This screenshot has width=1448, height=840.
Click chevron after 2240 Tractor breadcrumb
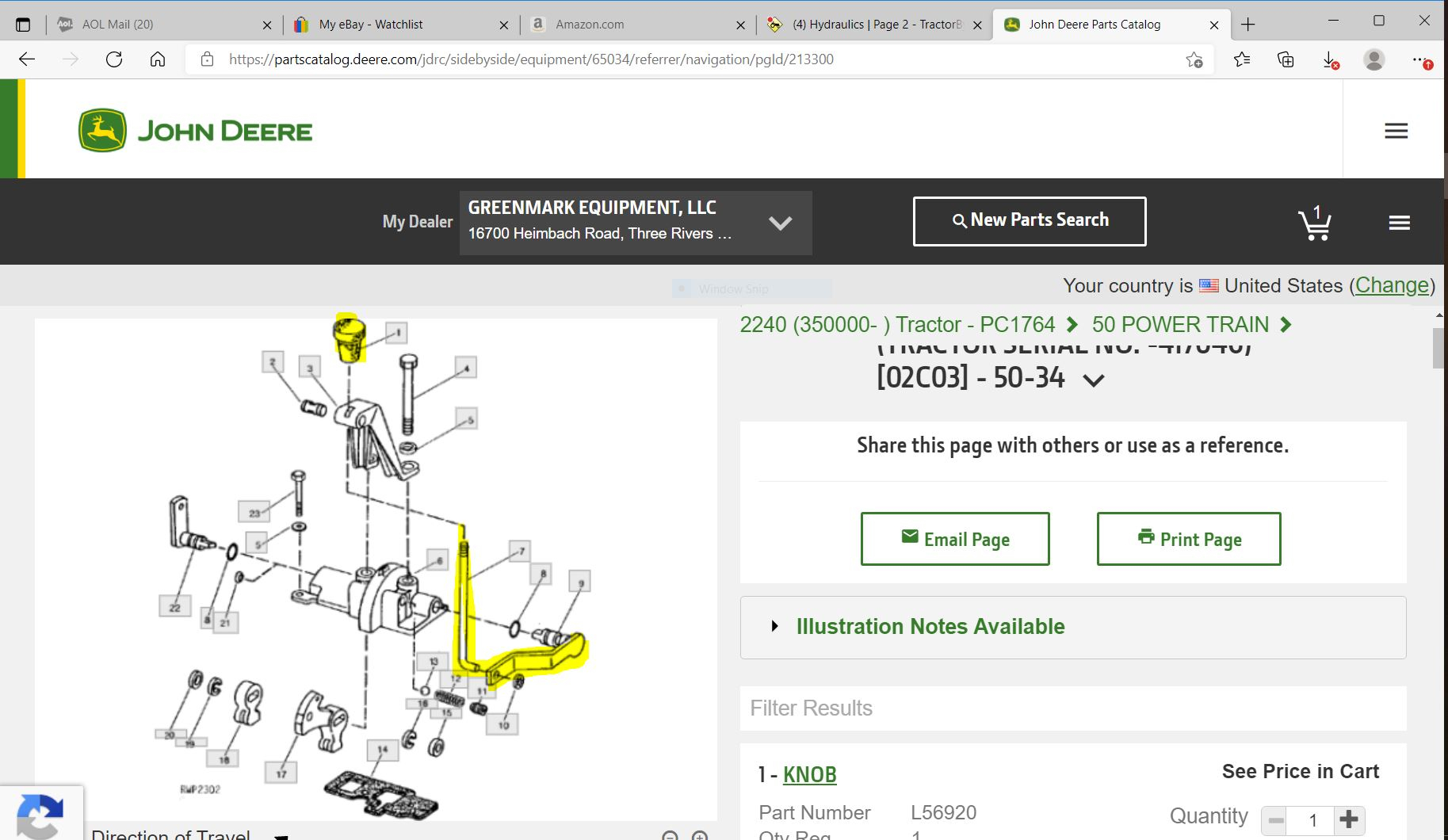pos(1072,325)
